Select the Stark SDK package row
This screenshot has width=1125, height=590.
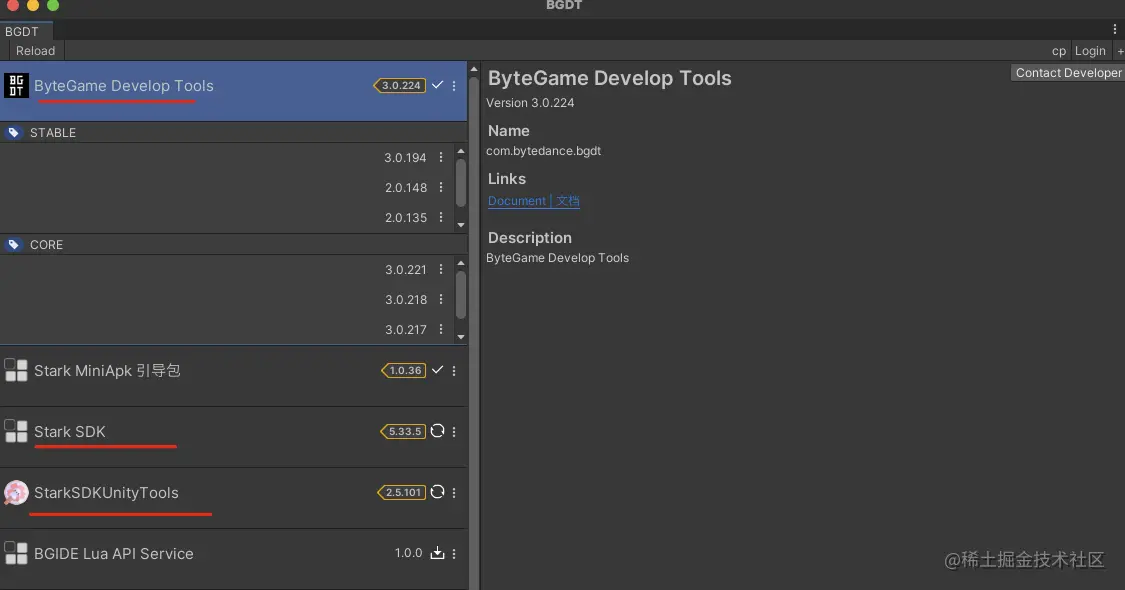[x=233, y=437]
